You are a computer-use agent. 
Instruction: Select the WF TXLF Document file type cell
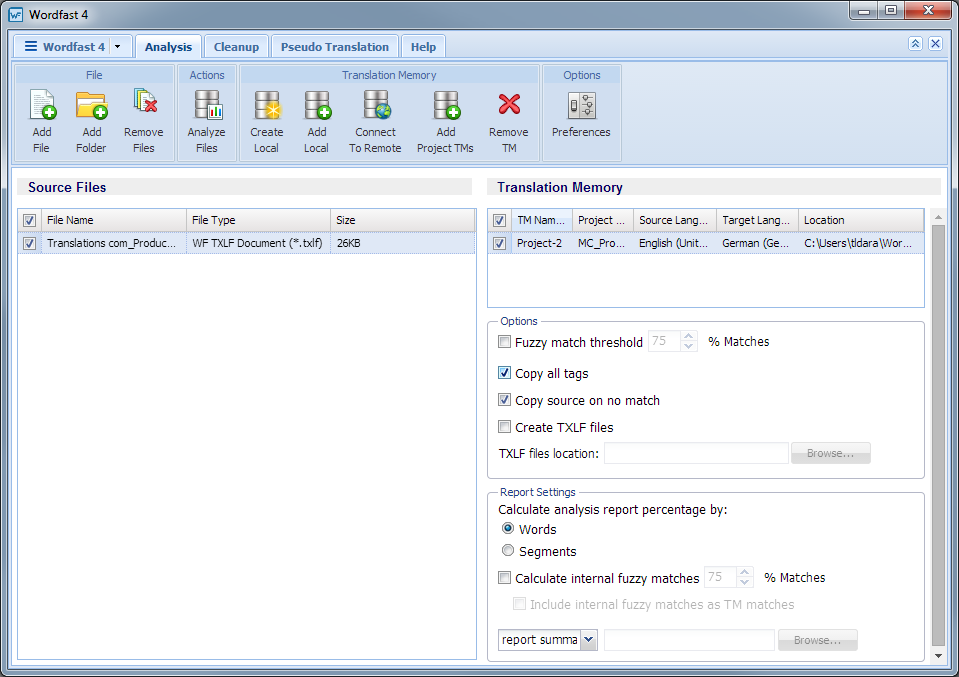click(x=258, y=243)
